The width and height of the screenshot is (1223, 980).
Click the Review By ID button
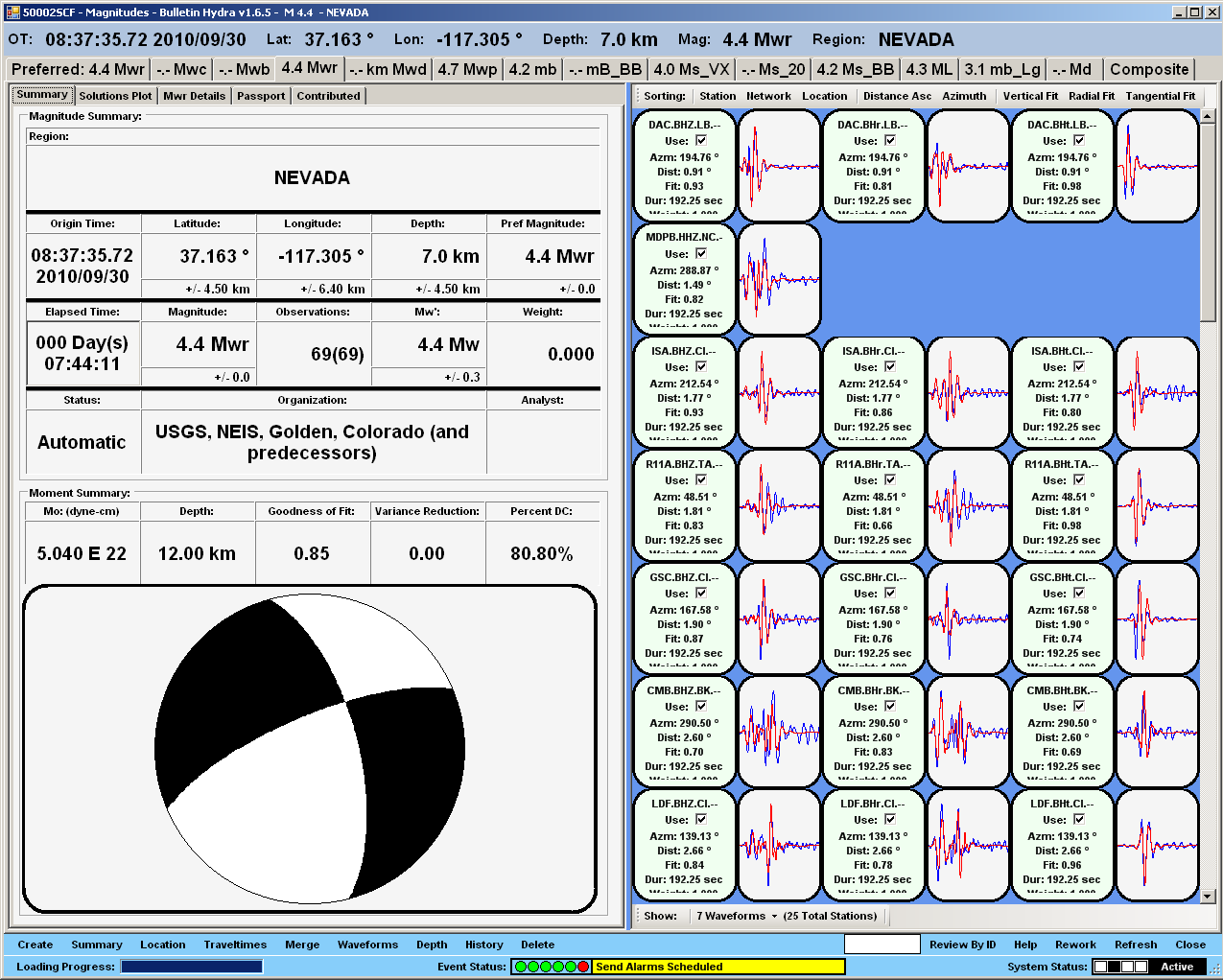pos(963,945)
